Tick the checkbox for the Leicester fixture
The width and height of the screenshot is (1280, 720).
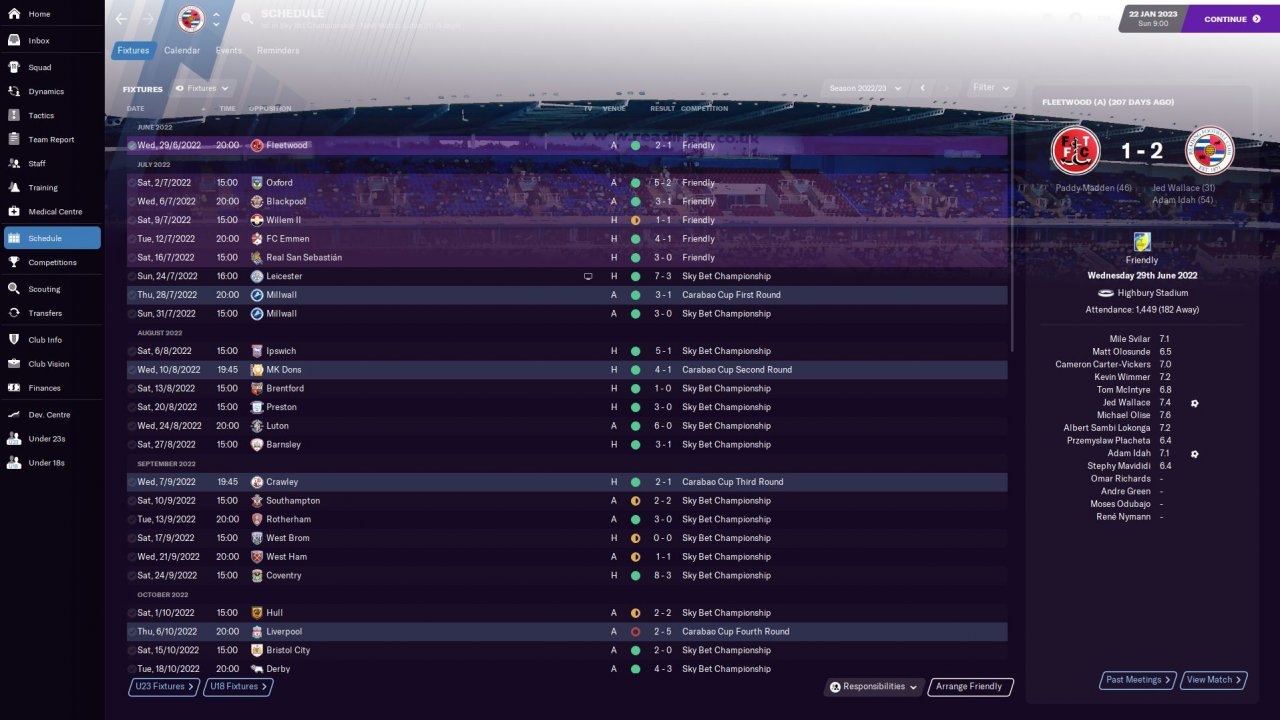pos(132,277)
